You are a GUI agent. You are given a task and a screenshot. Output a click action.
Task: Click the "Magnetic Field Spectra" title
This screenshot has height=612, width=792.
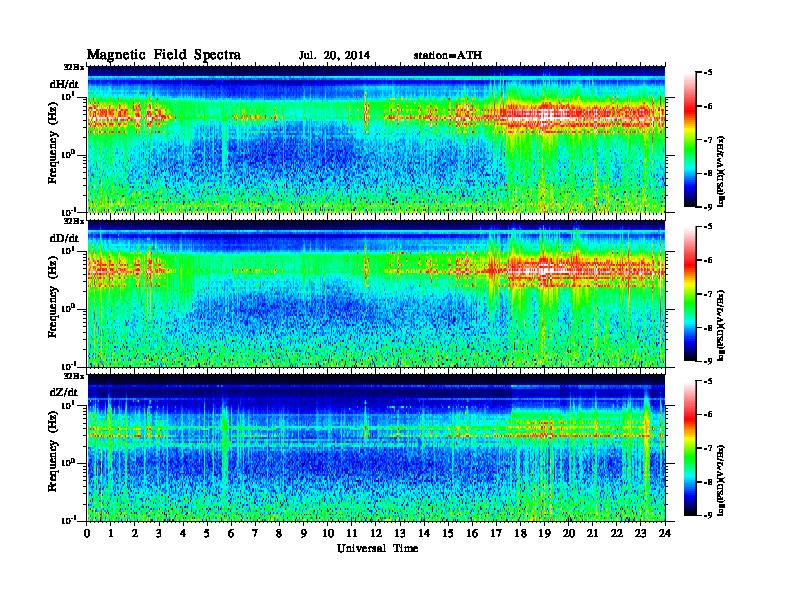pyautogui.click(x=164, y=55)
